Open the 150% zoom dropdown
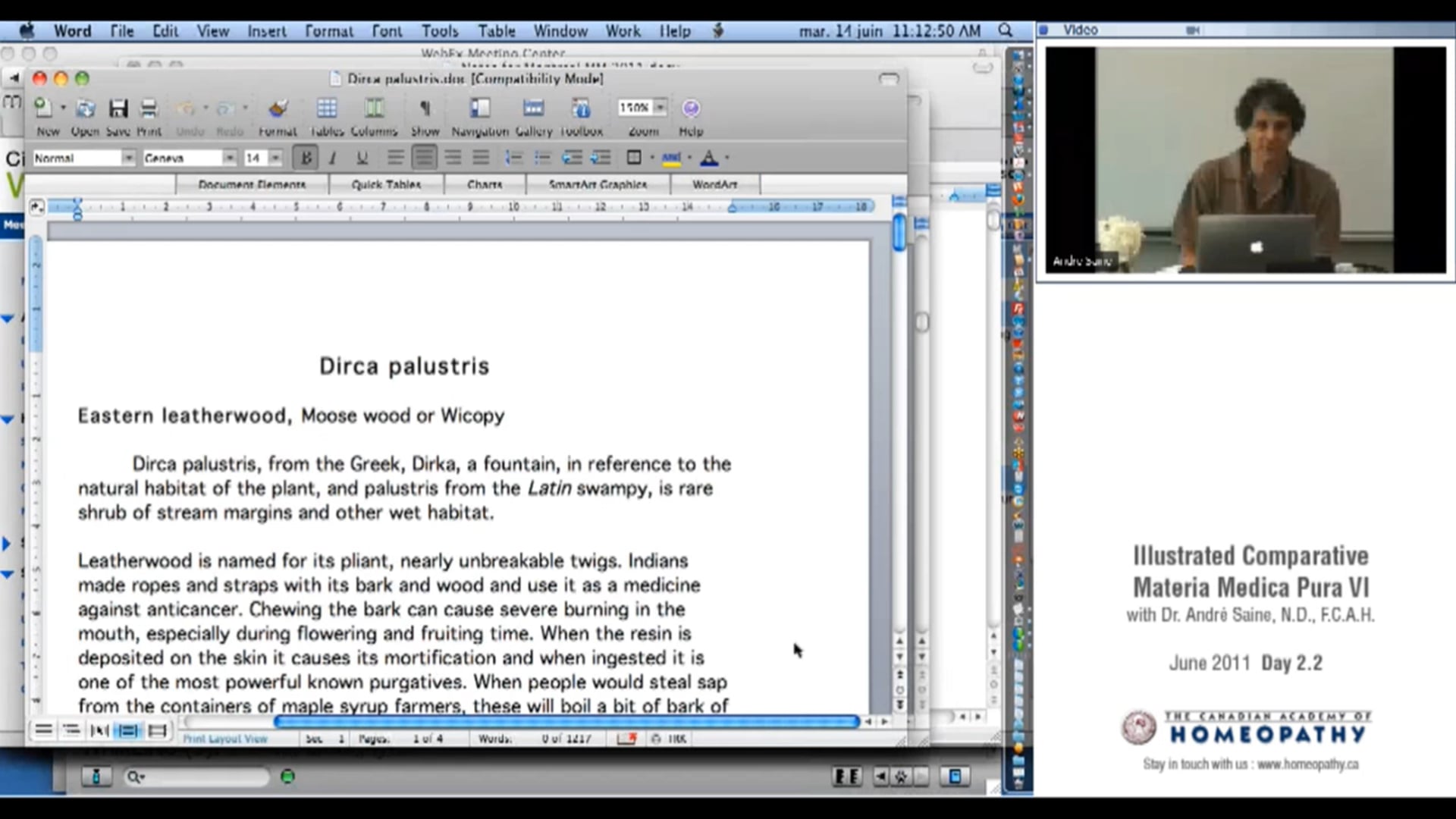 coord(660,108)
